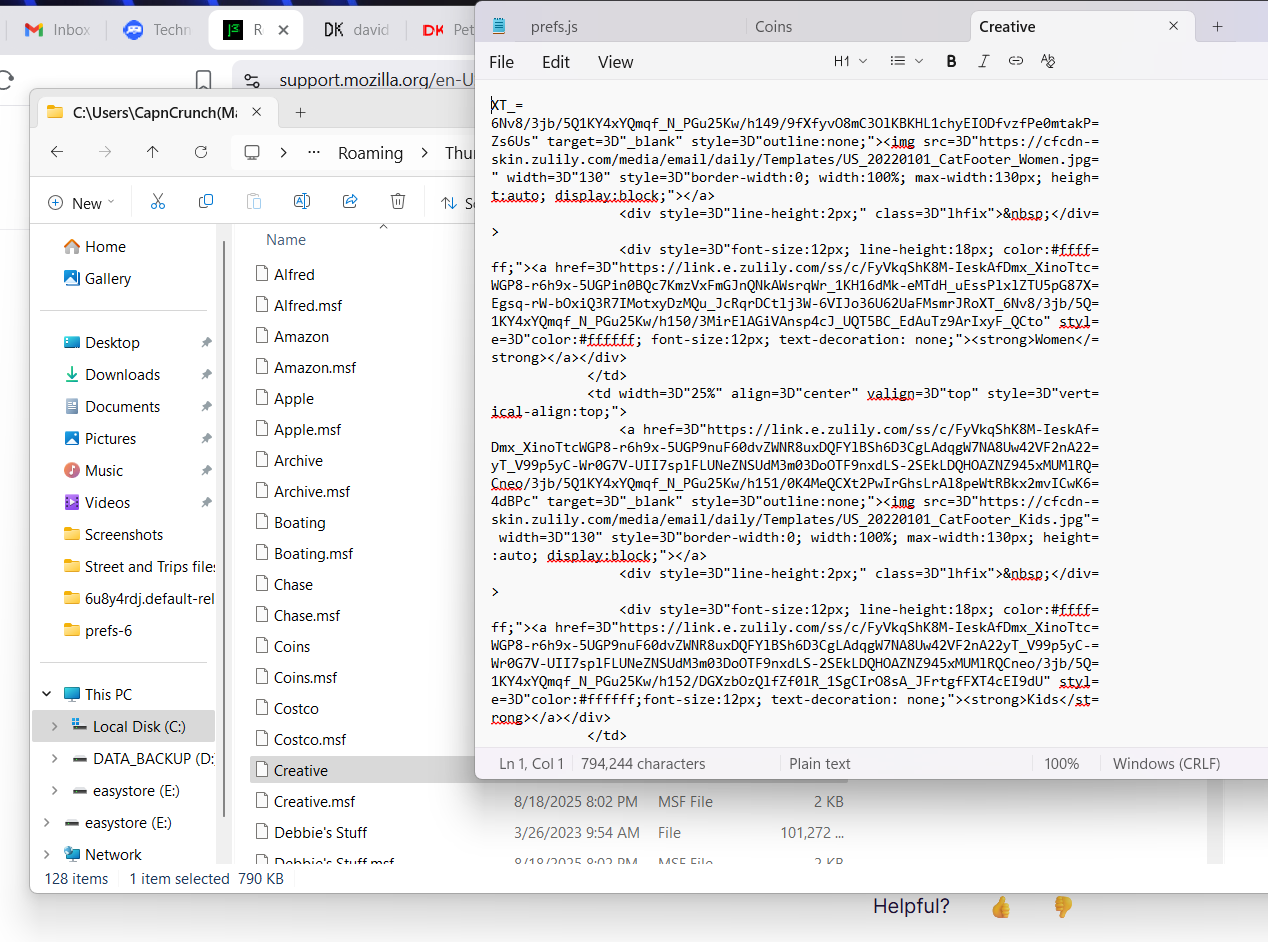Viewport: 1268px width, 942px height.
Task: Click the Cut scissors icon in Explorer
Action: click(157, 202)
